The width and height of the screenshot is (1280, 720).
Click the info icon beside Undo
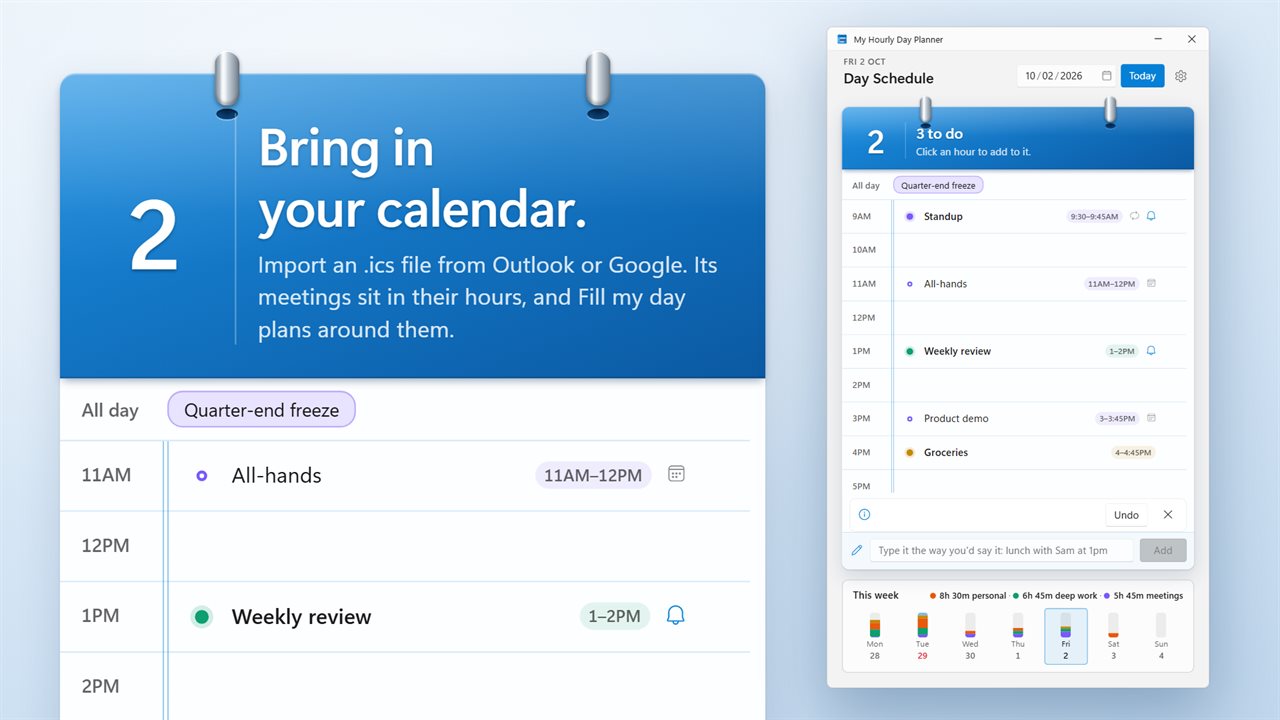(x=864, y=515)
